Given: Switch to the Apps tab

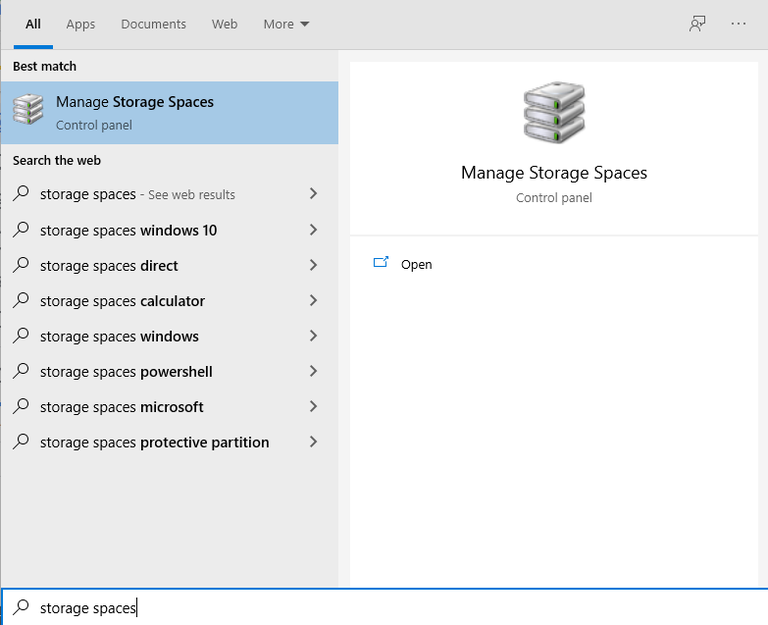Looking at the screenshot, I should (x=80, y=24).
